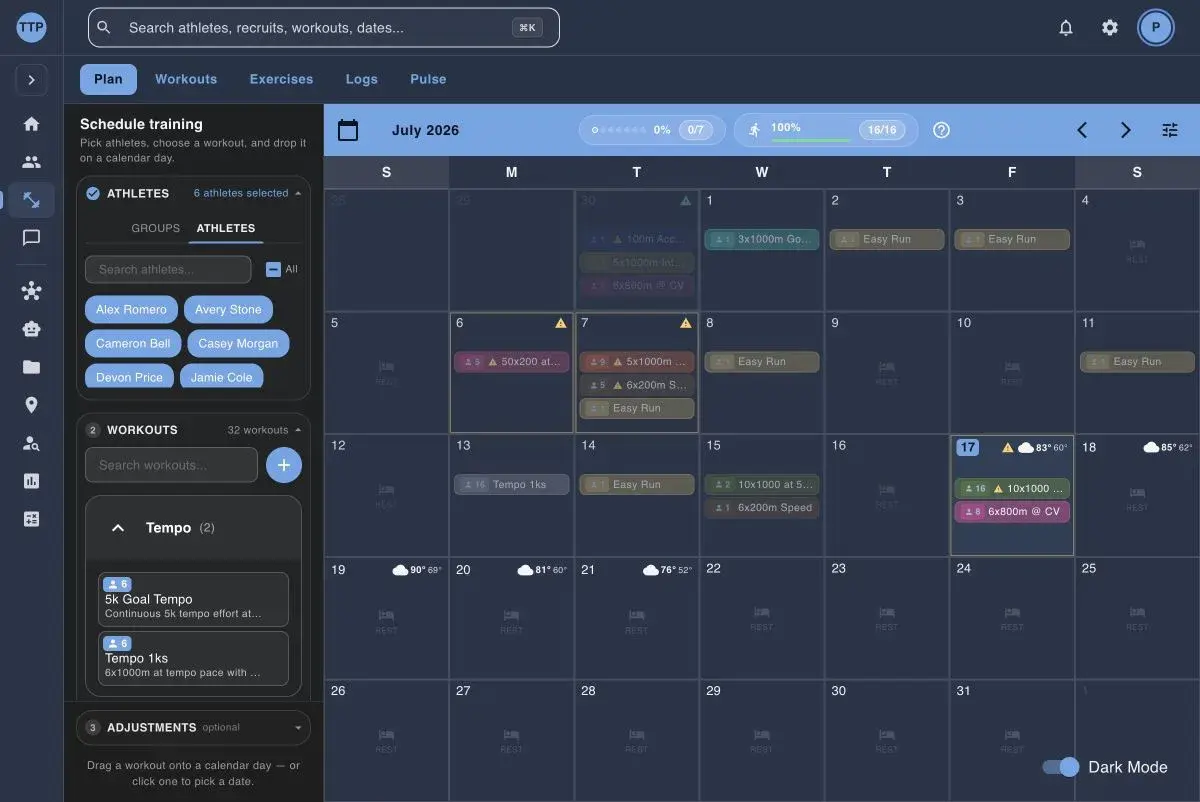The width and height of the screenshot is (1200, 802).
Task: Focus the global search field
Action: coord(324,28)
